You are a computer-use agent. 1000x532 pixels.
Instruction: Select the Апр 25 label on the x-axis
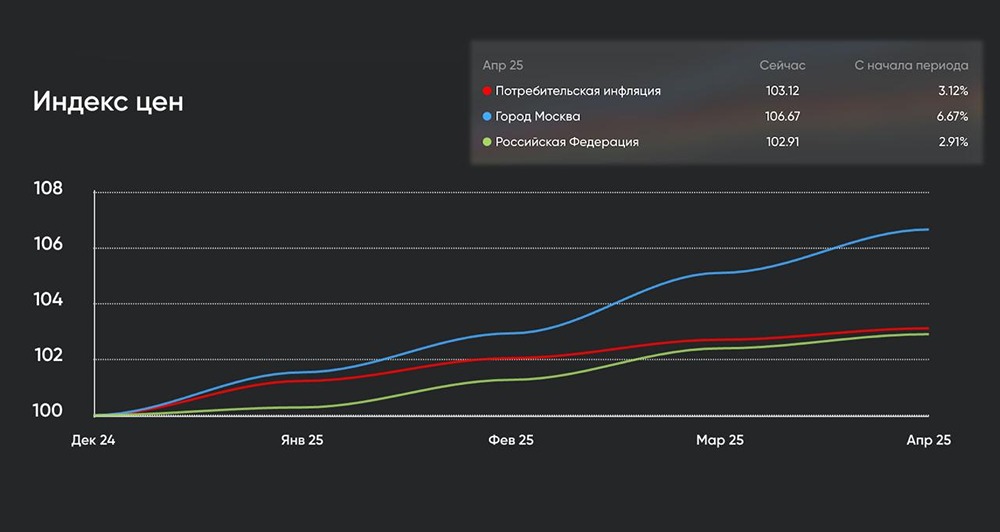[x=928, y=440]
